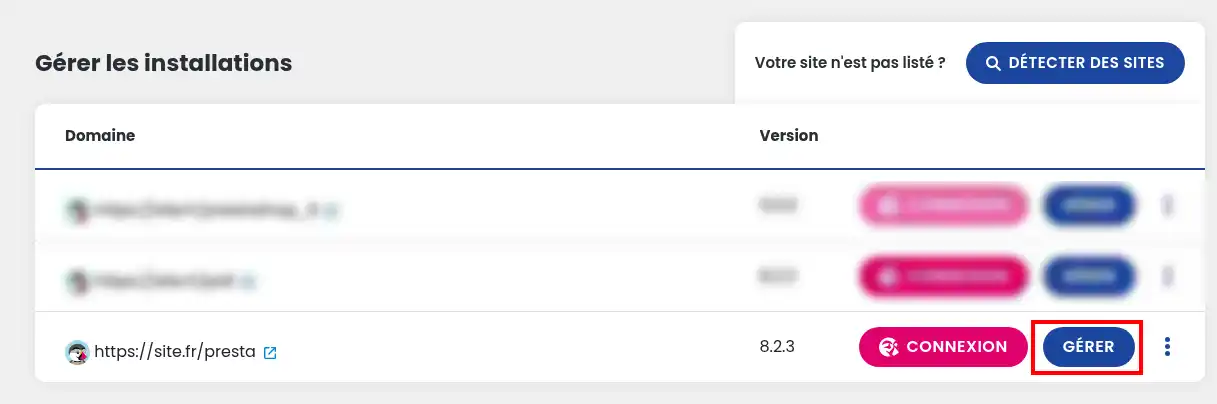Open external link icon in second blurred row
This screenshot has height=404, width=1217.
(249, 283)
